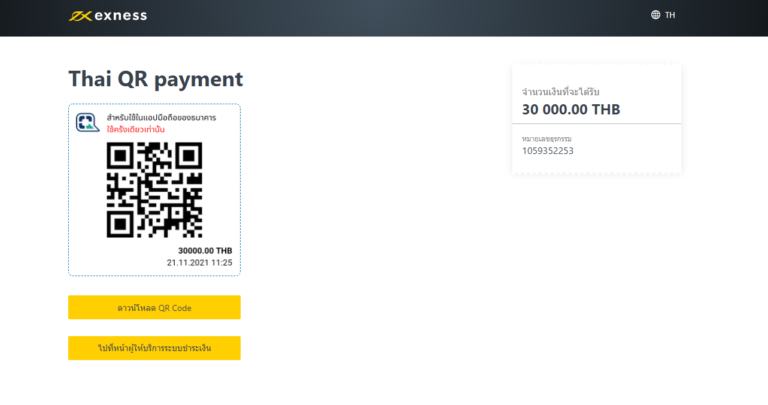The image size is (768, 405).
Task: Click the QR code image
Action: click(154, 190)
